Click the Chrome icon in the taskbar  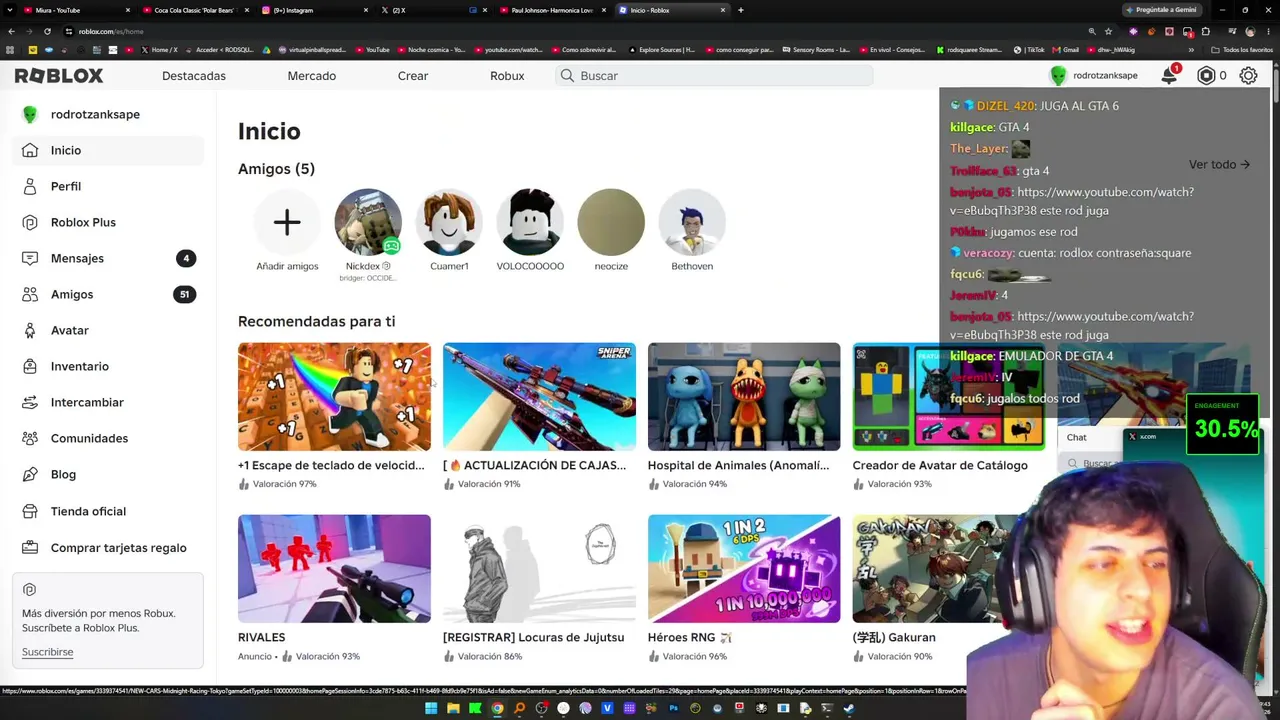click(x=497, y=709)
